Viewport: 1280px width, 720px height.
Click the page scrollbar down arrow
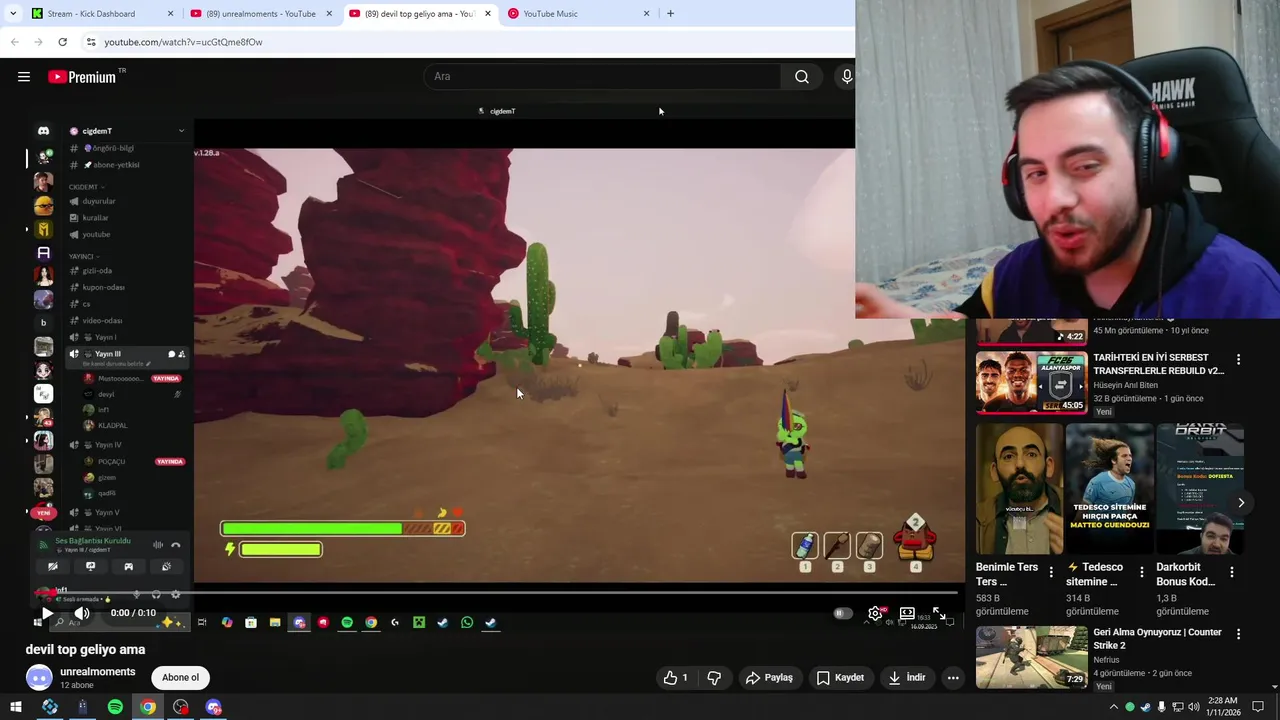tap(1273, 687)
